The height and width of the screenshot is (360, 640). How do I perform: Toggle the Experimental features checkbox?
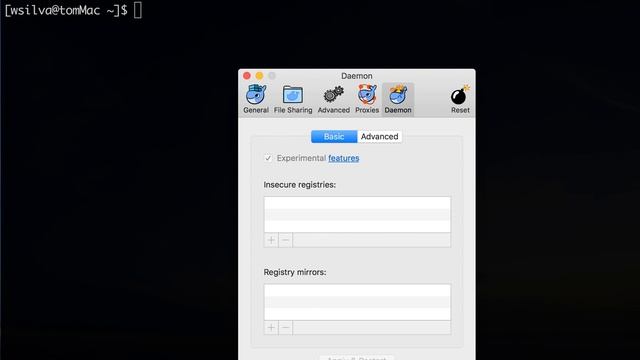tap(268, 158)
